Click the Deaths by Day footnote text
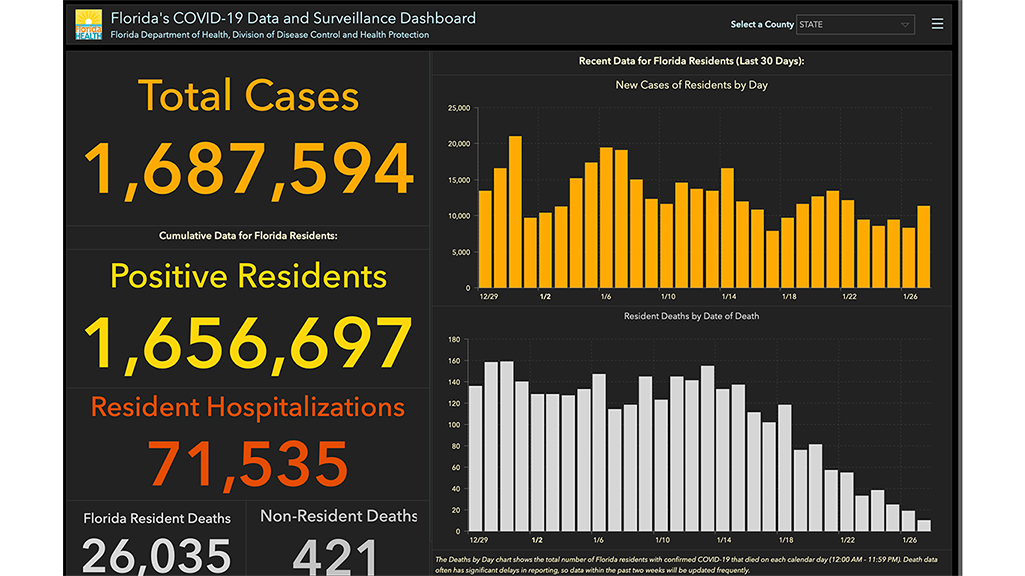The height and width of the screenshot is (576, 1025). coord(690,563)
